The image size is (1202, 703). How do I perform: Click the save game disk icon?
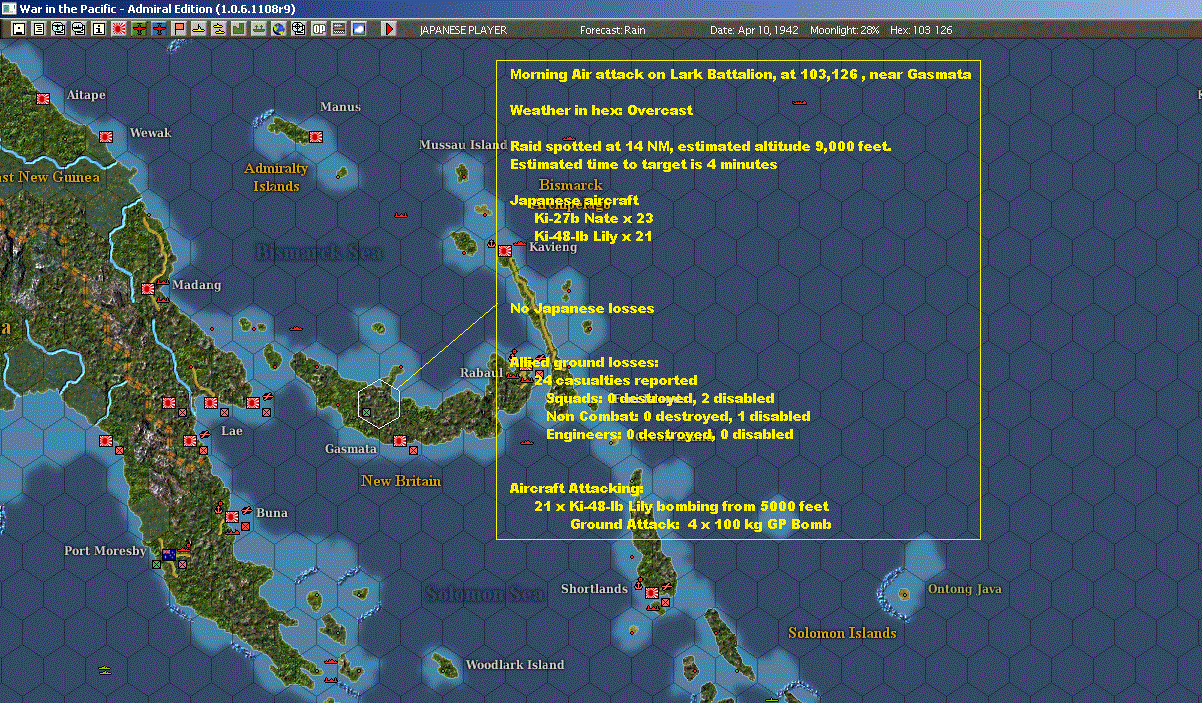[19, 29]
